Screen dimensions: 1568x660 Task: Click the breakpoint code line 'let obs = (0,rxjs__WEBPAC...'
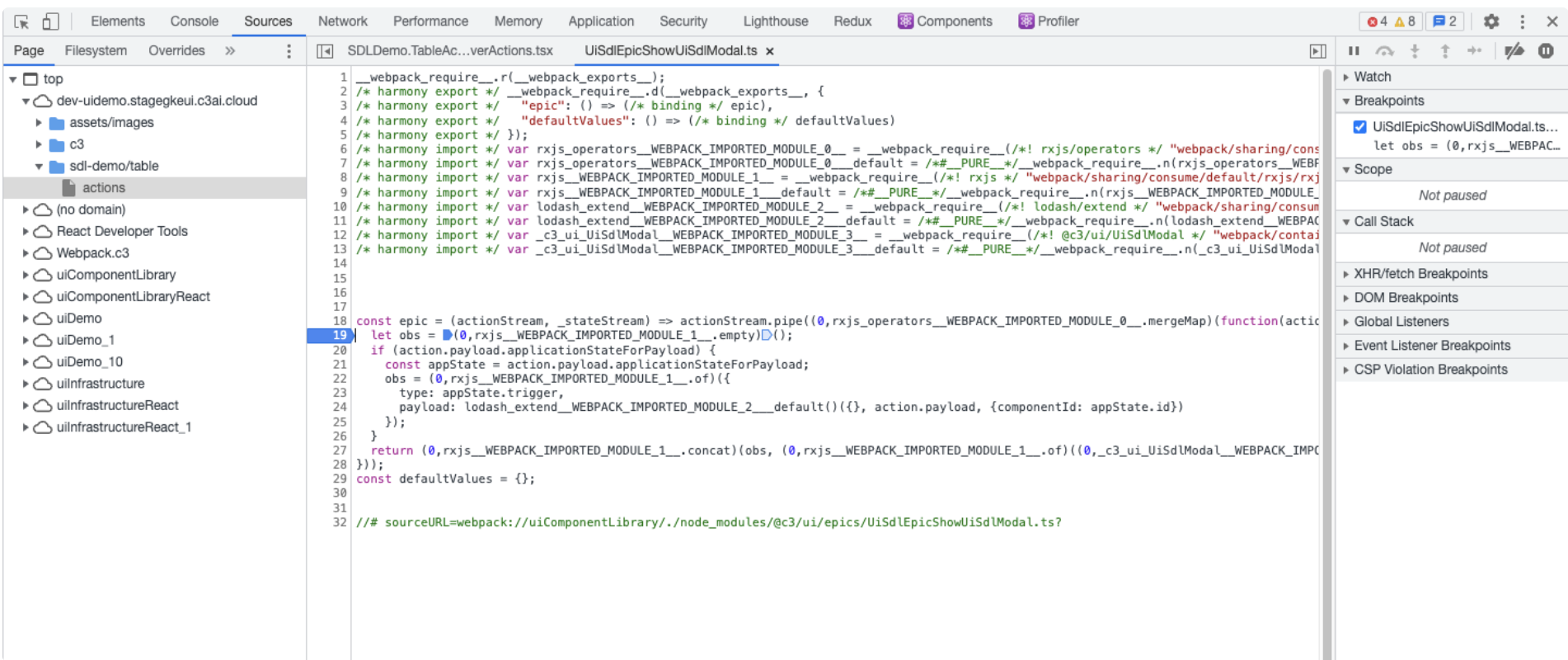pyautogui.click(x=1466, y=146)
